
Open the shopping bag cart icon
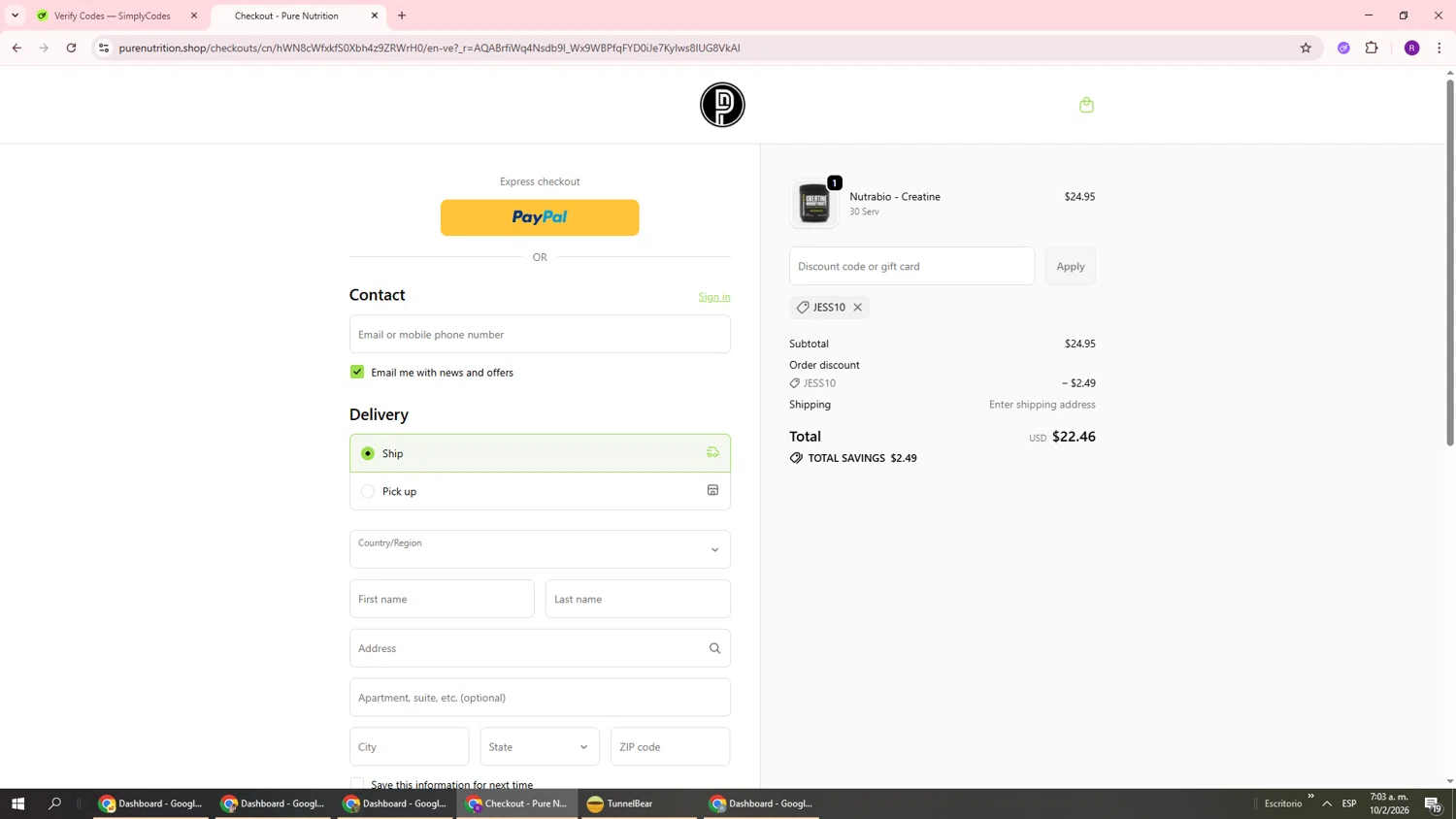click(1086, 105)
